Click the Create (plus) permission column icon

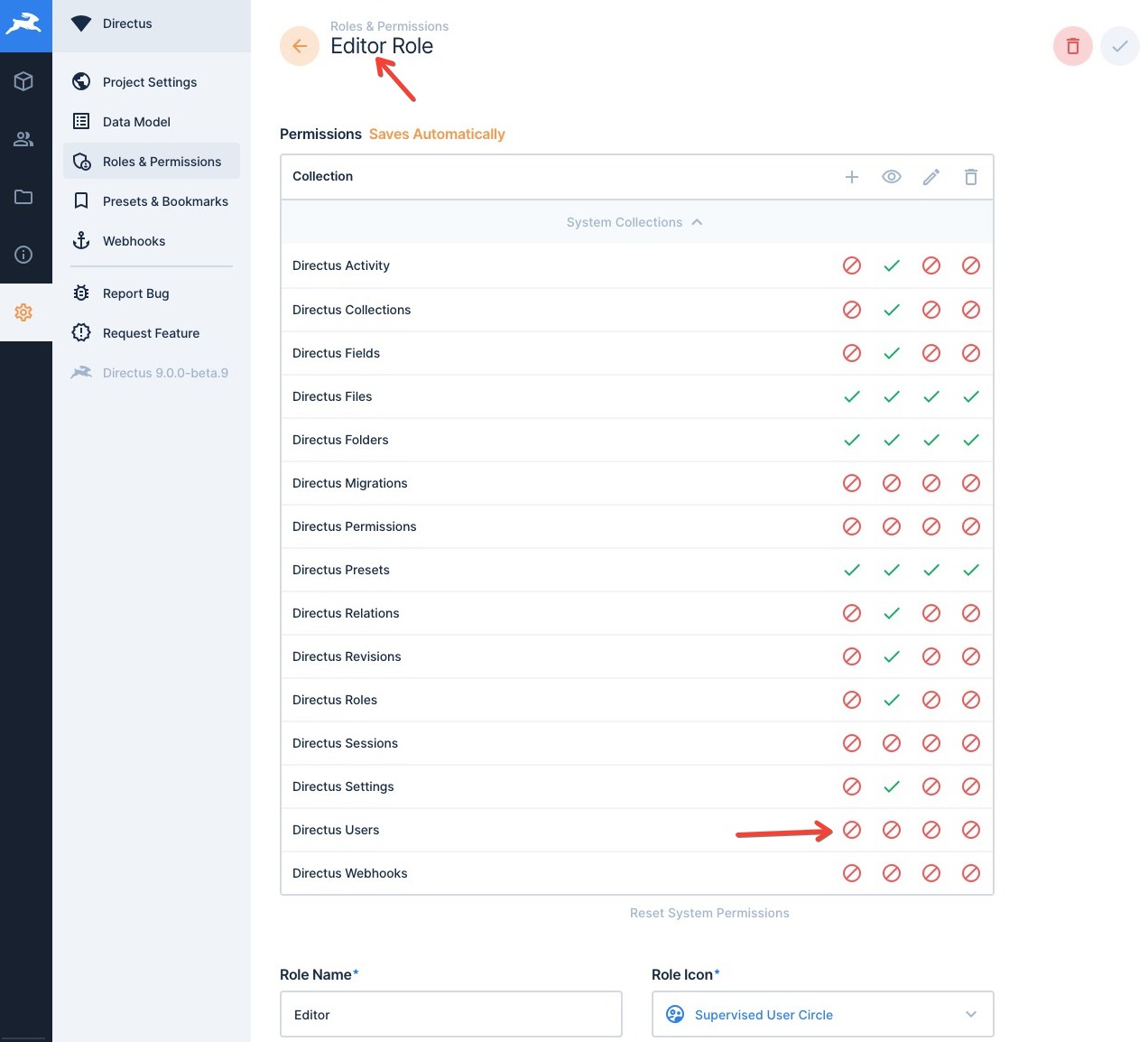pyautogui.click(x=852, y=177)
